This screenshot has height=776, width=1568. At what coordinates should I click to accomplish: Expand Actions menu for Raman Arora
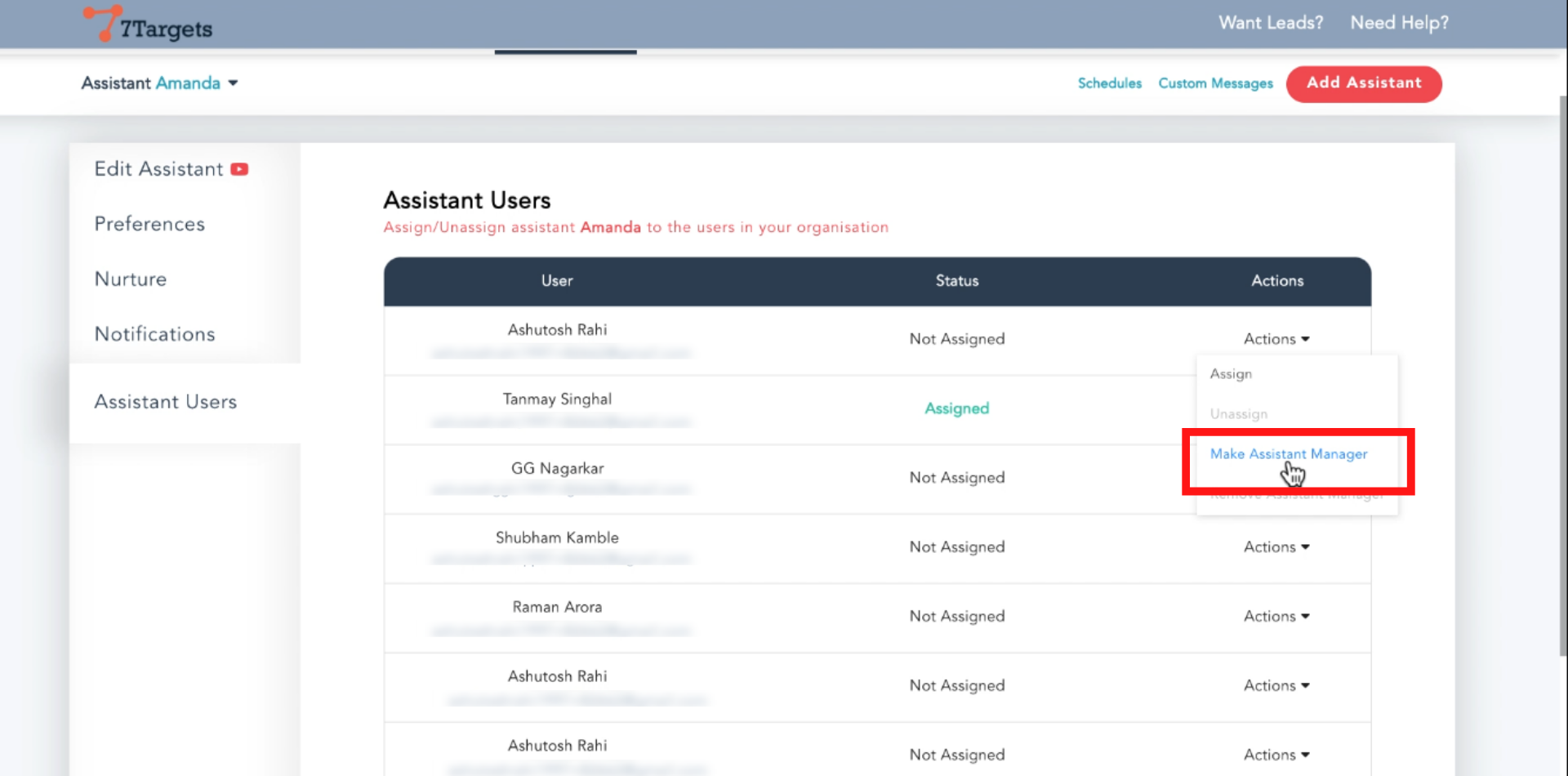1276,617
